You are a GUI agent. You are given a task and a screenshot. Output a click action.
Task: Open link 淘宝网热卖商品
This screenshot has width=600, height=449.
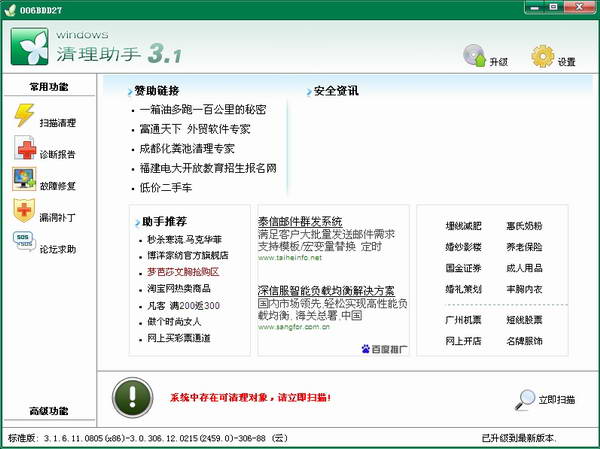[x=179, y=289]
